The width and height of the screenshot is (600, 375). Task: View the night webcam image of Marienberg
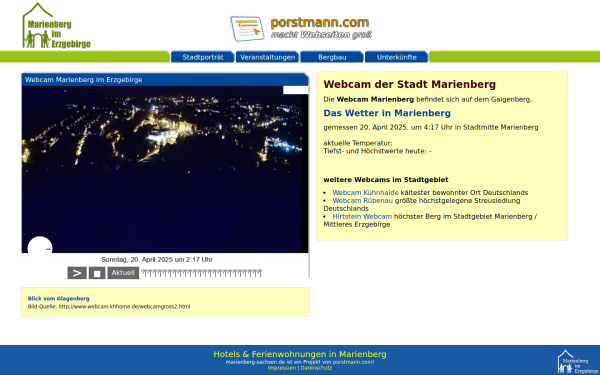tap(165, 169)
